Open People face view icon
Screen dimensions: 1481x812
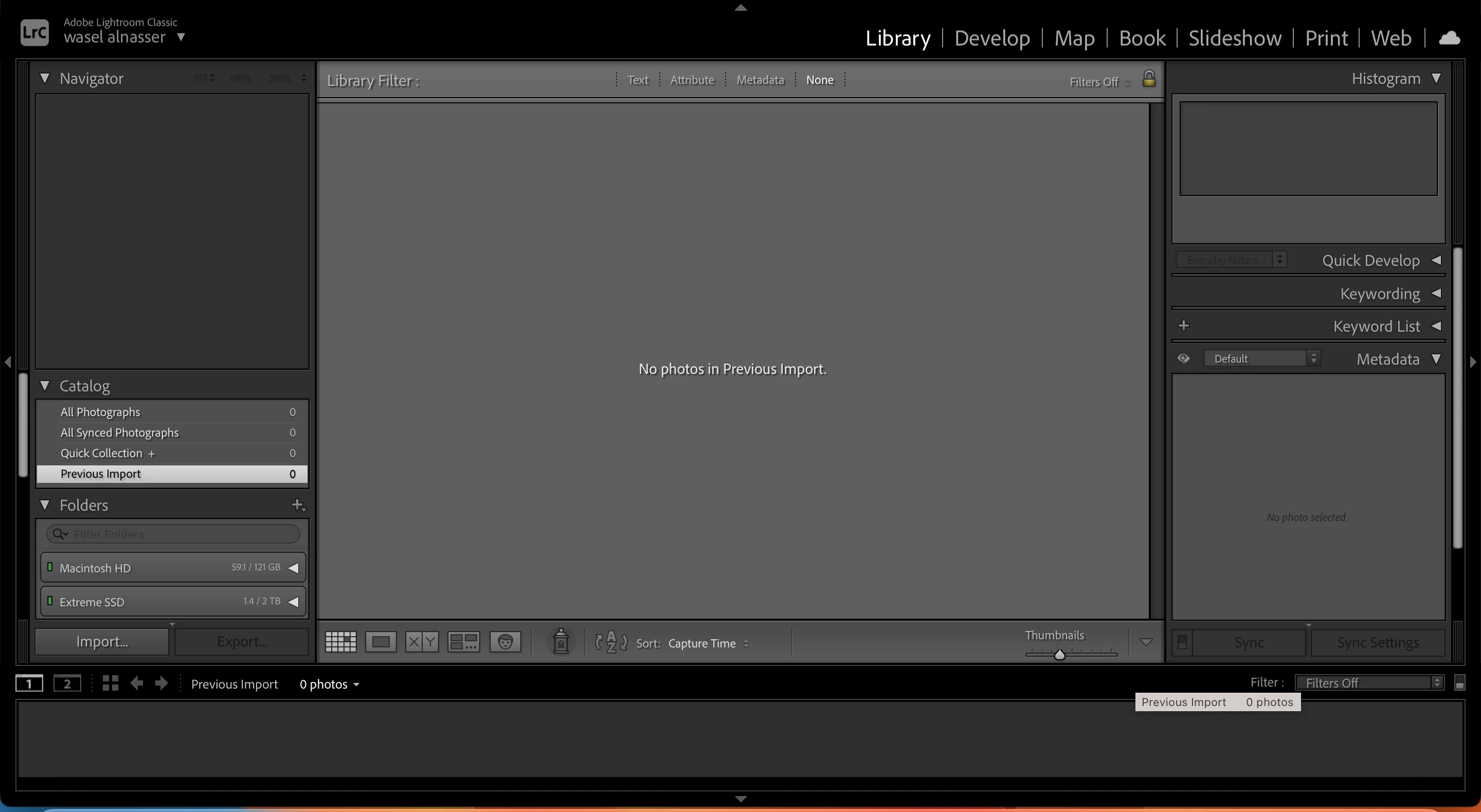click(x=505, y=642)
